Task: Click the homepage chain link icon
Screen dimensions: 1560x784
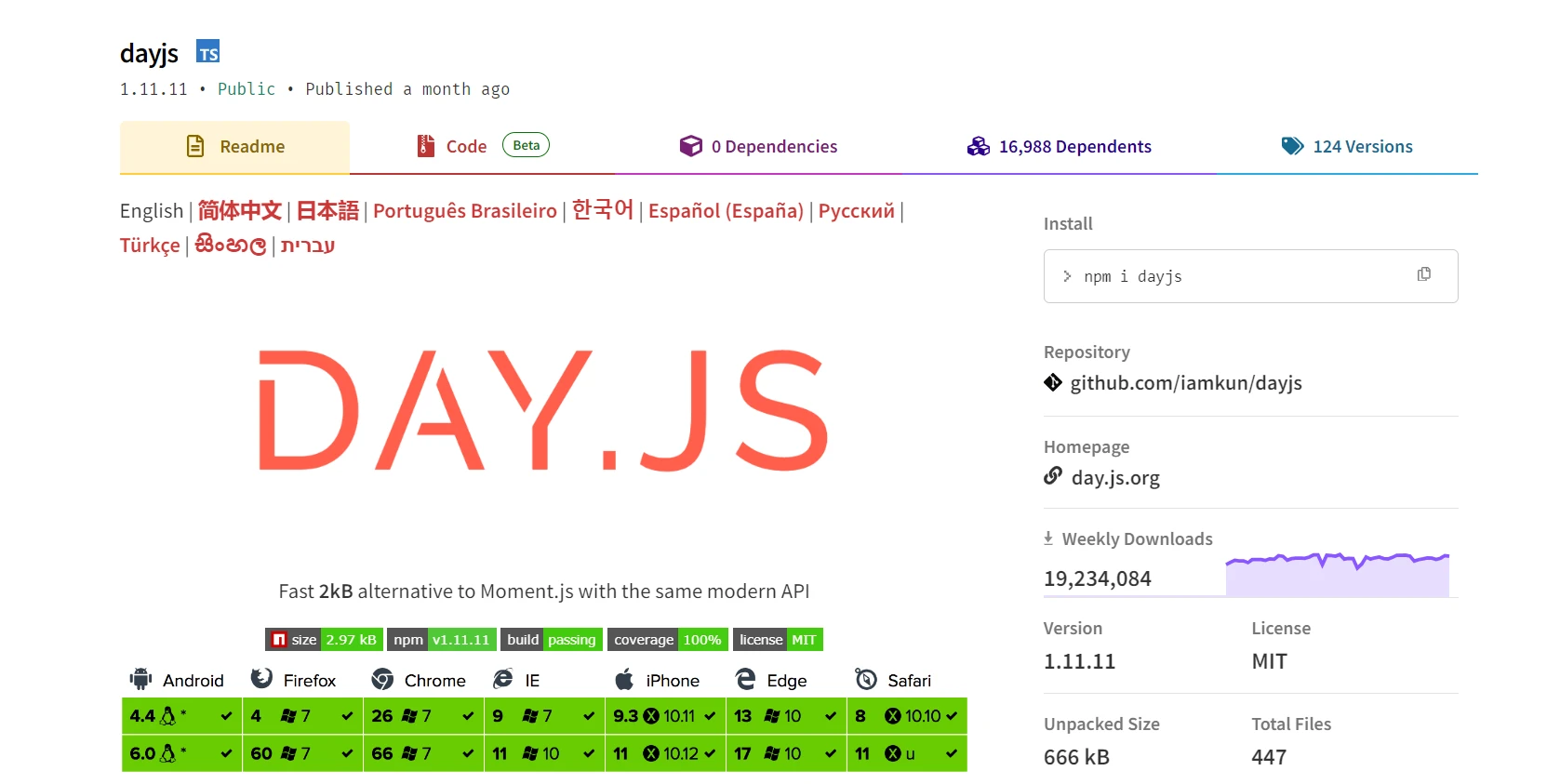Action: [1053, 476]
